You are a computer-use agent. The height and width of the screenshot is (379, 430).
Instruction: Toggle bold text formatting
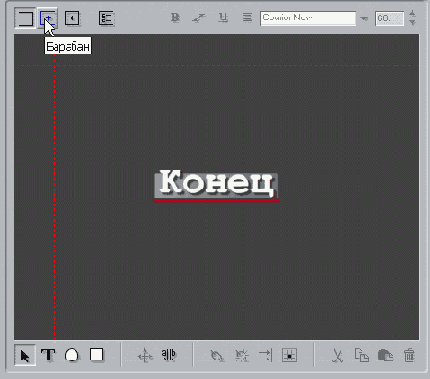pyautogui.click(x=175, y=18)
